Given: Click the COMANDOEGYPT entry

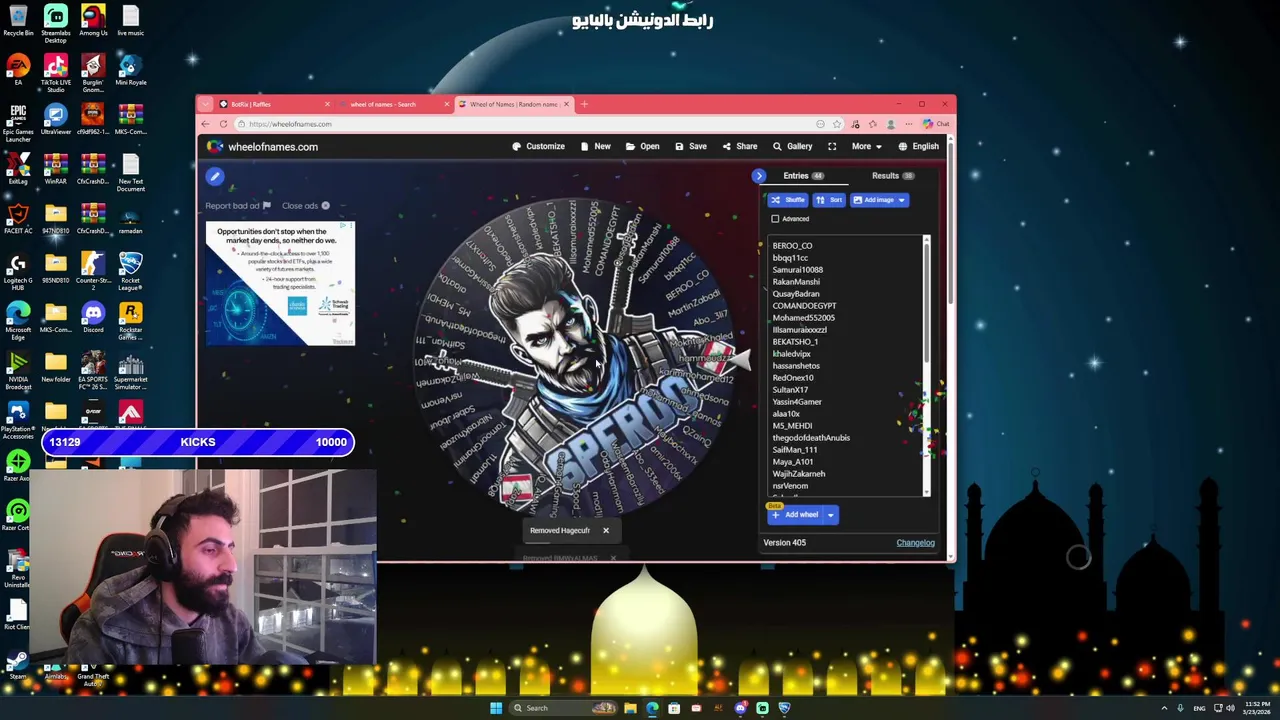Looking at the screenshot, I should click(x=804, y=306).
